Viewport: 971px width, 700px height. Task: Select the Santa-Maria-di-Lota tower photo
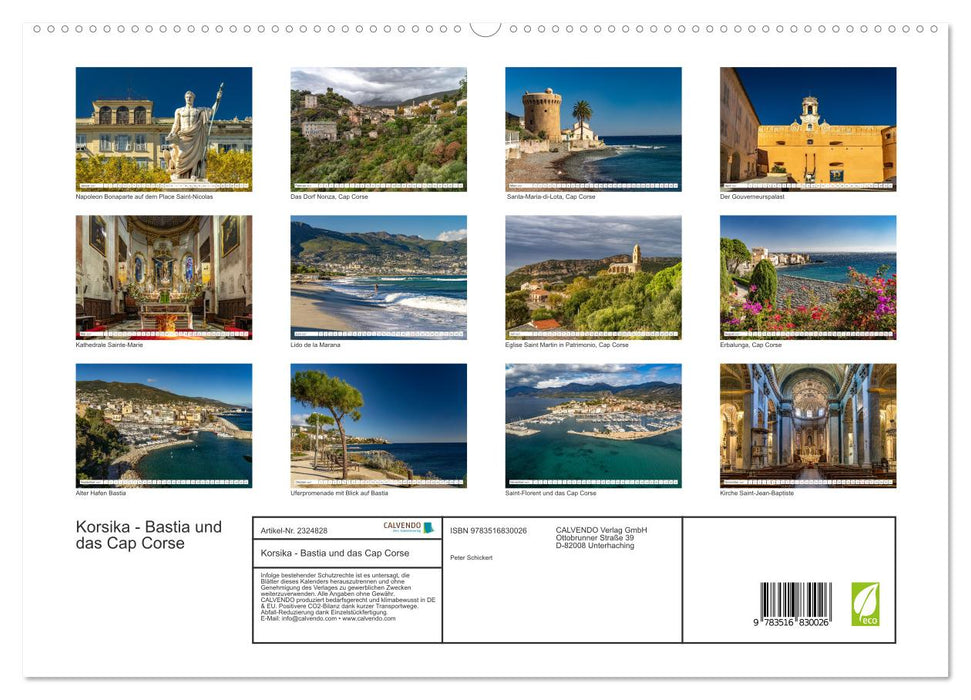[x=593, y=129]
